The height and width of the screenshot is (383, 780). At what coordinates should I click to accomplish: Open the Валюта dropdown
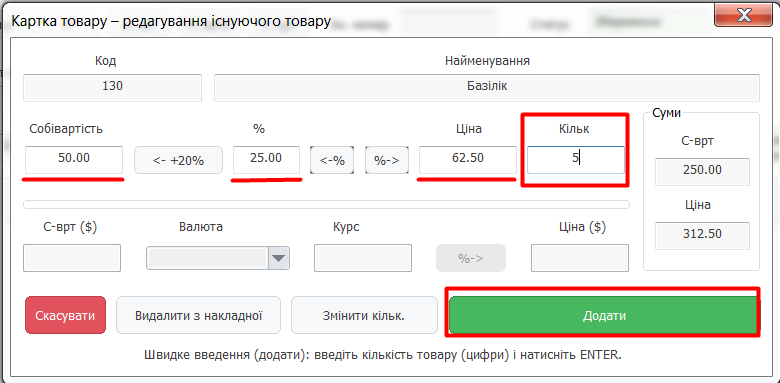tap(218, 258)
